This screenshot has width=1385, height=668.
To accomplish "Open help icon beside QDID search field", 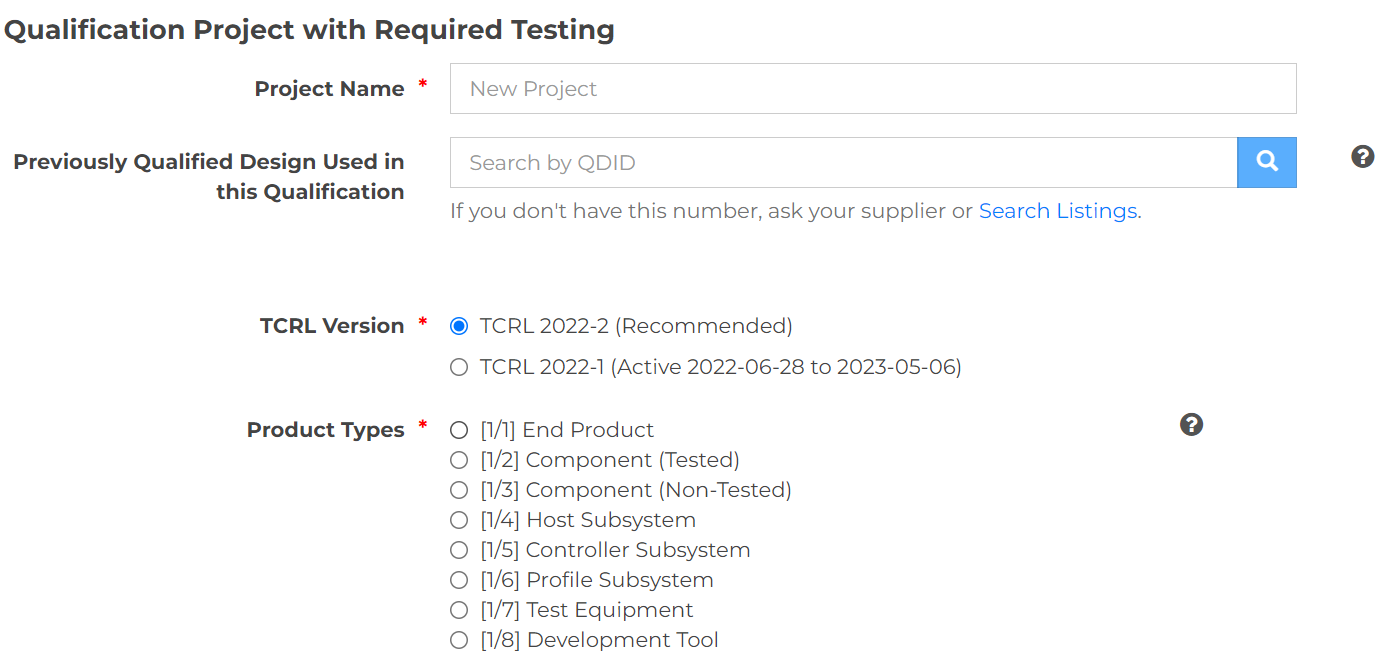I will pyautogui.click(x=1362, y=157).
